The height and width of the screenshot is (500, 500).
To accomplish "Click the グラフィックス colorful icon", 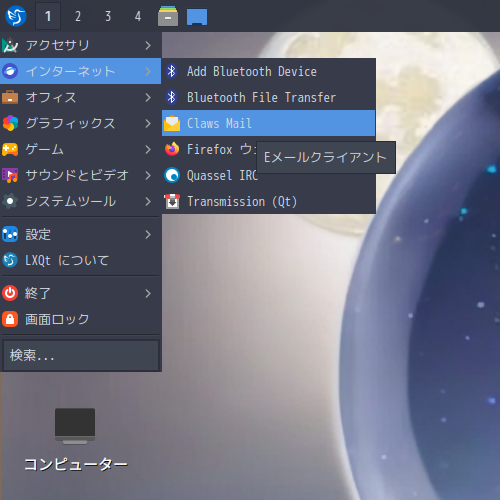I will pos(10,123).
